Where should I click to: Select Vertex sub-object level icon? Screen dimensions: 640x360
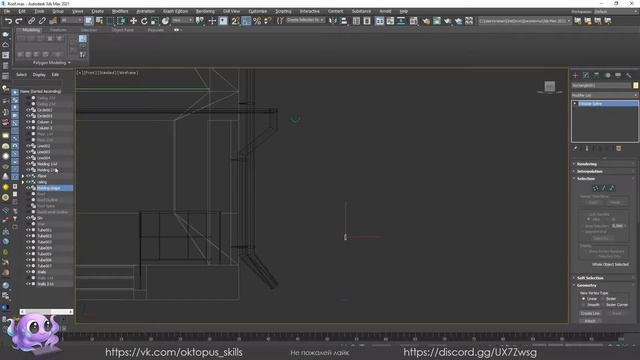tap(596, 188)
